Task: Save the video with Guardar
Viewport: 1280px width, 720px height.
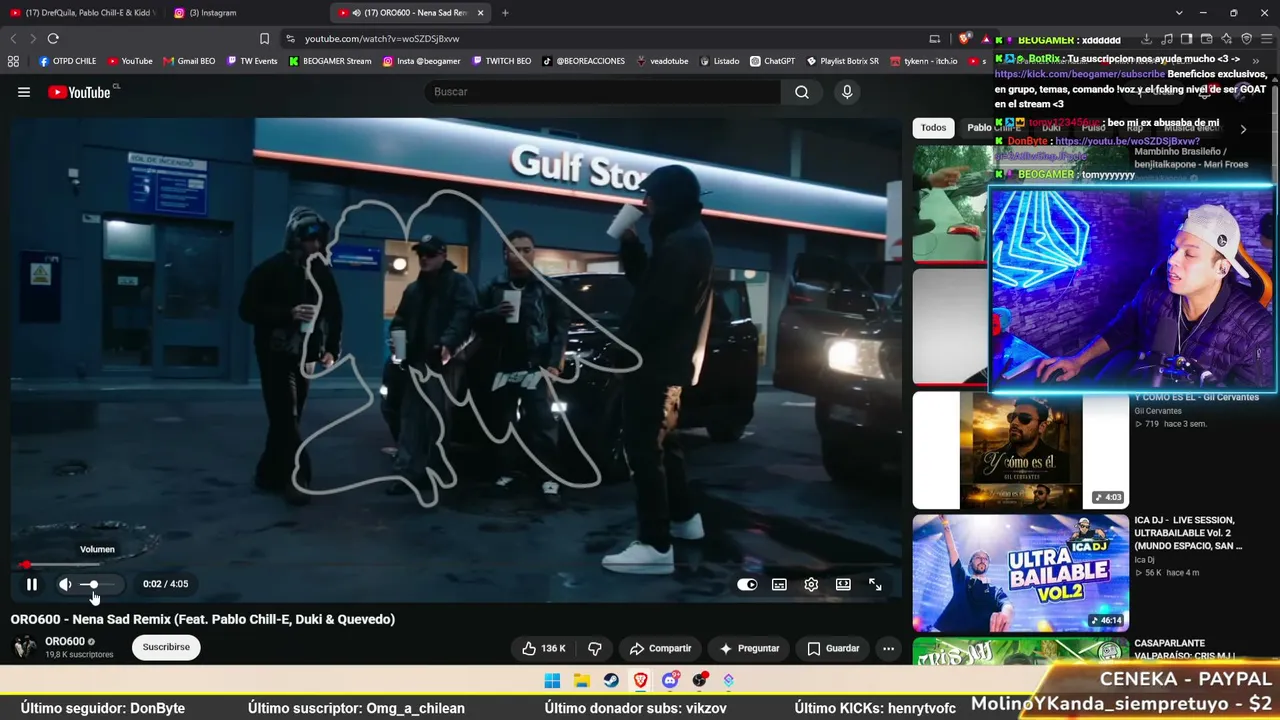Action: click(x=833, y=648)
